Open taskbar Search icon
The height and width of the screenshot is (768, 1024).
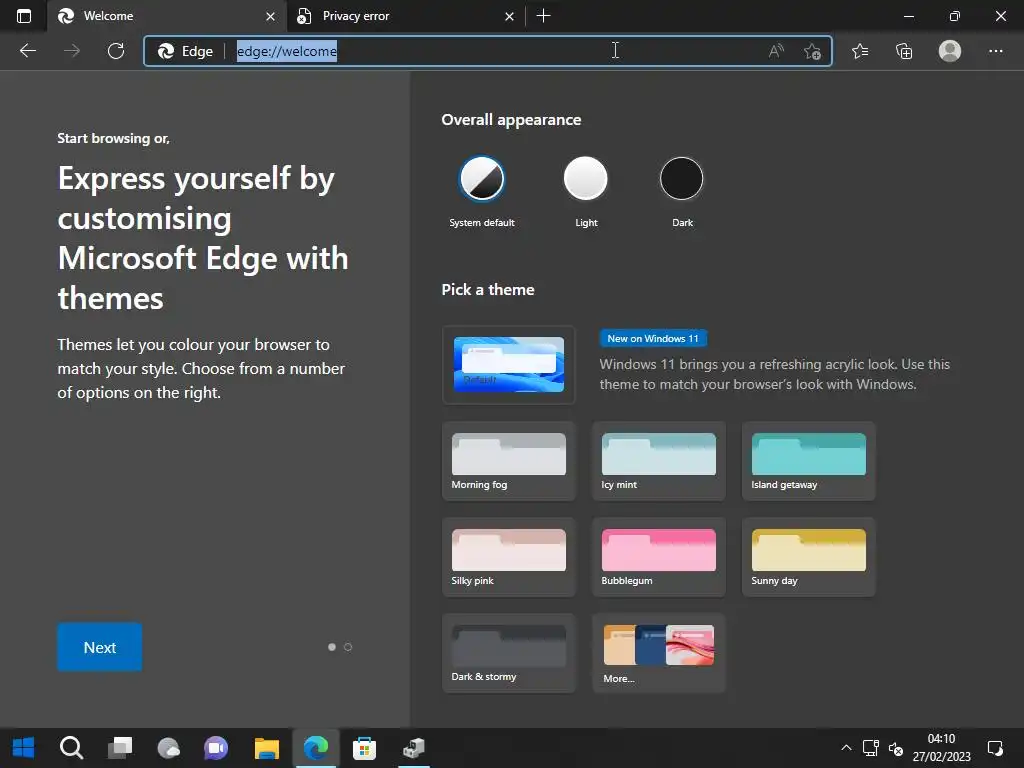click(x=71, y=748)
